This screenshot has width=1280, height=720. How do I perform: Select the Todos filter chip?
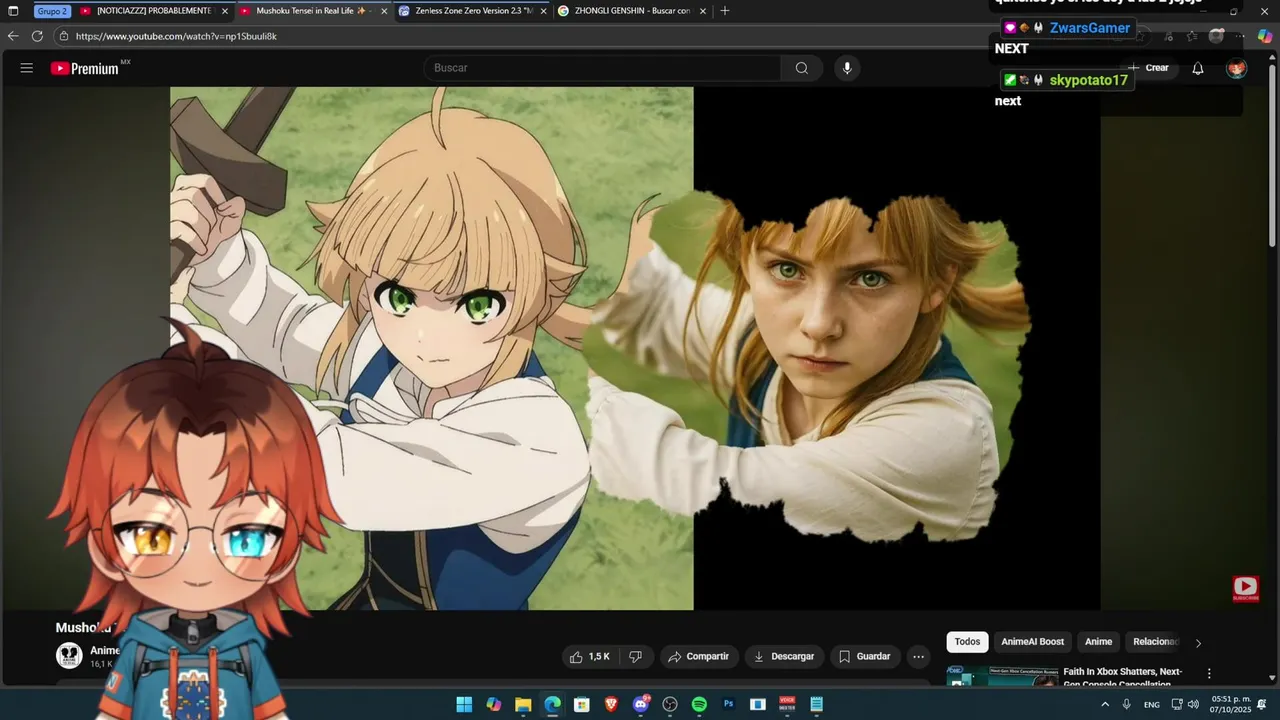coord(967,642)
